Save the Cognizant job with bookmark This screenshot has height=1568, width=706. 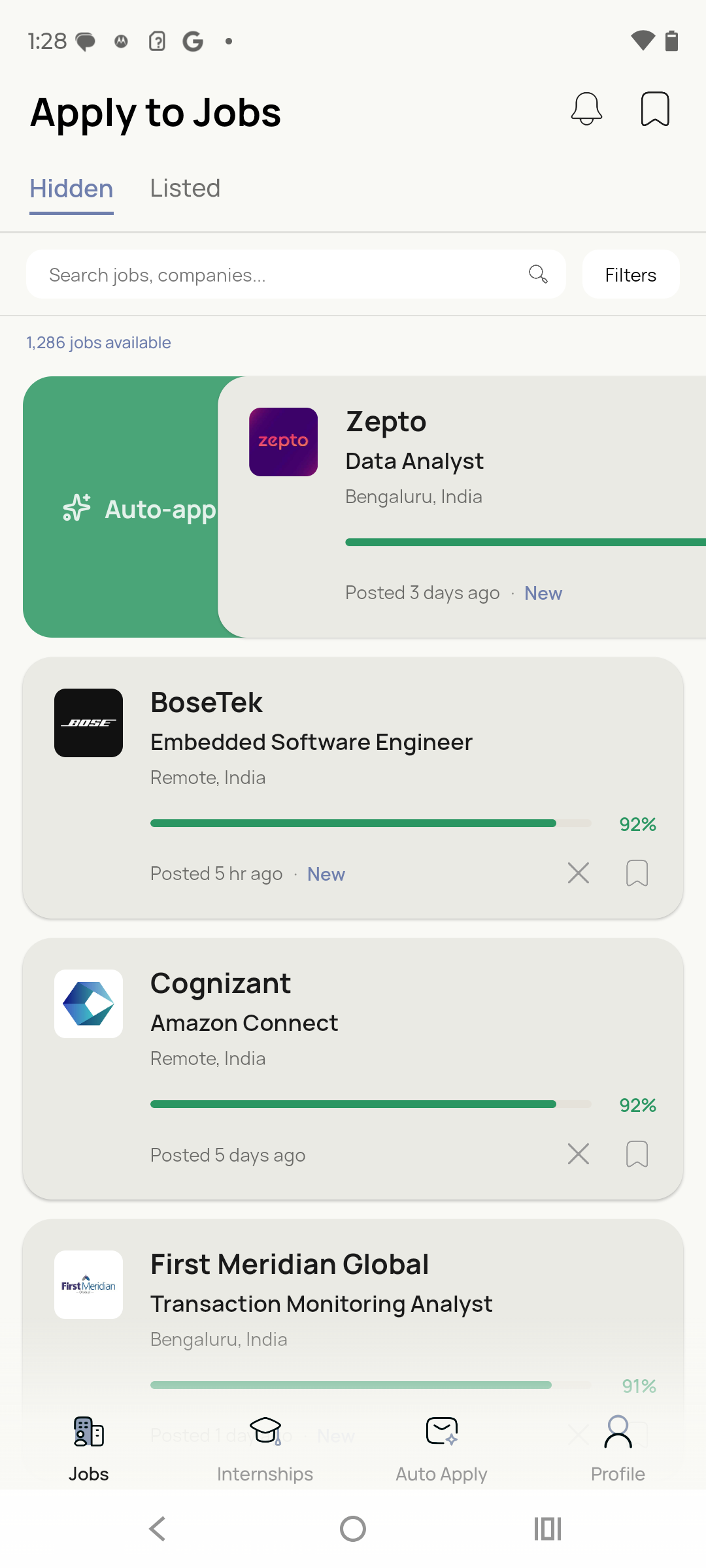click(637, 1154)
